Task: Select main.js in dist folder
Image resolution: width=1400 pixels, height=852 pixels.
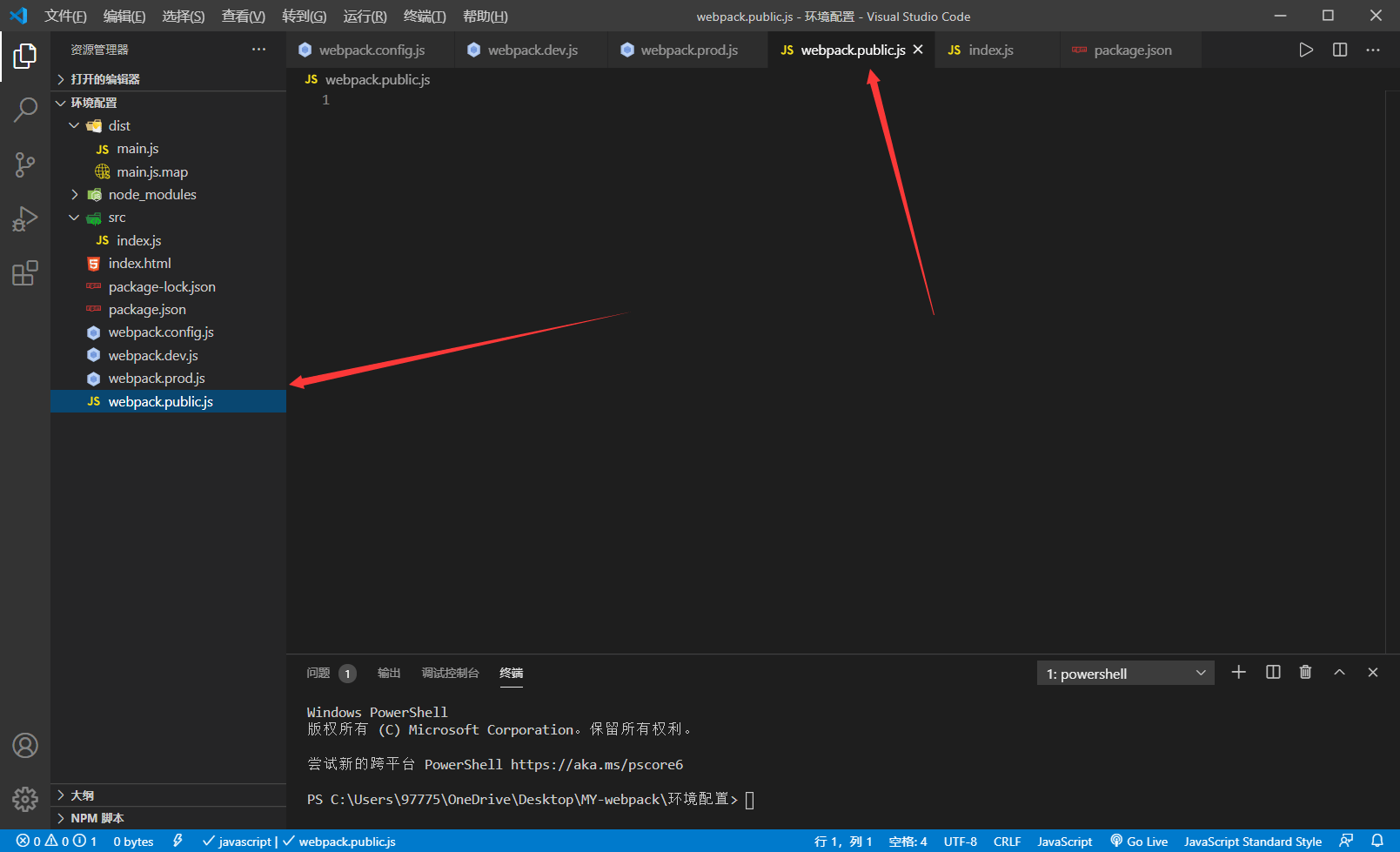Action: pos(168,149)
